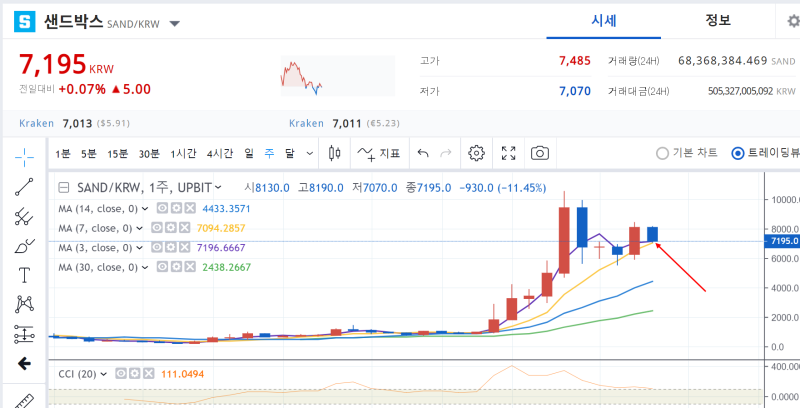Remove the MA 14 indicator
800x408 pixels.
pos(190,208)
